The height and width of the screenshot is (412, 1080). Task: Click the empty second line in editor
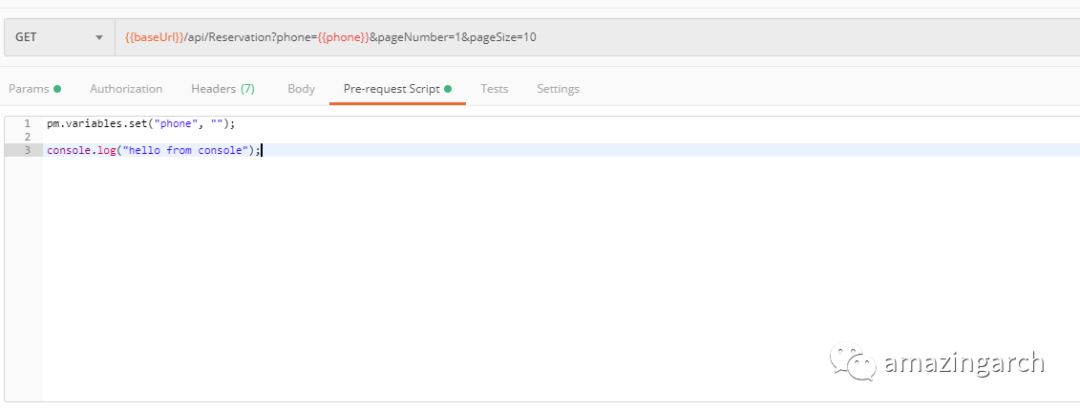(x=561, y=137)
